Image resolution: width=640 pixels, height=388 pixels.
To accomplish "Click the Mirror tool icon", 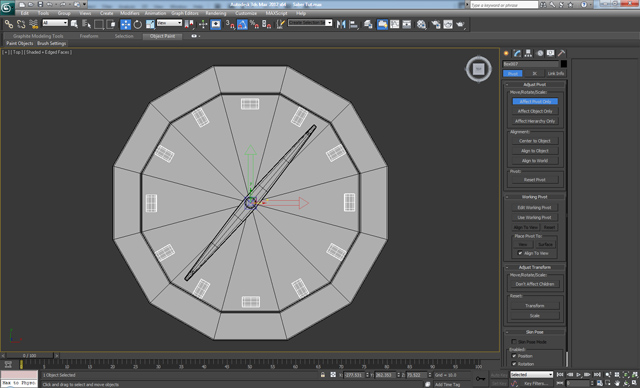I will tap(341, 24).
